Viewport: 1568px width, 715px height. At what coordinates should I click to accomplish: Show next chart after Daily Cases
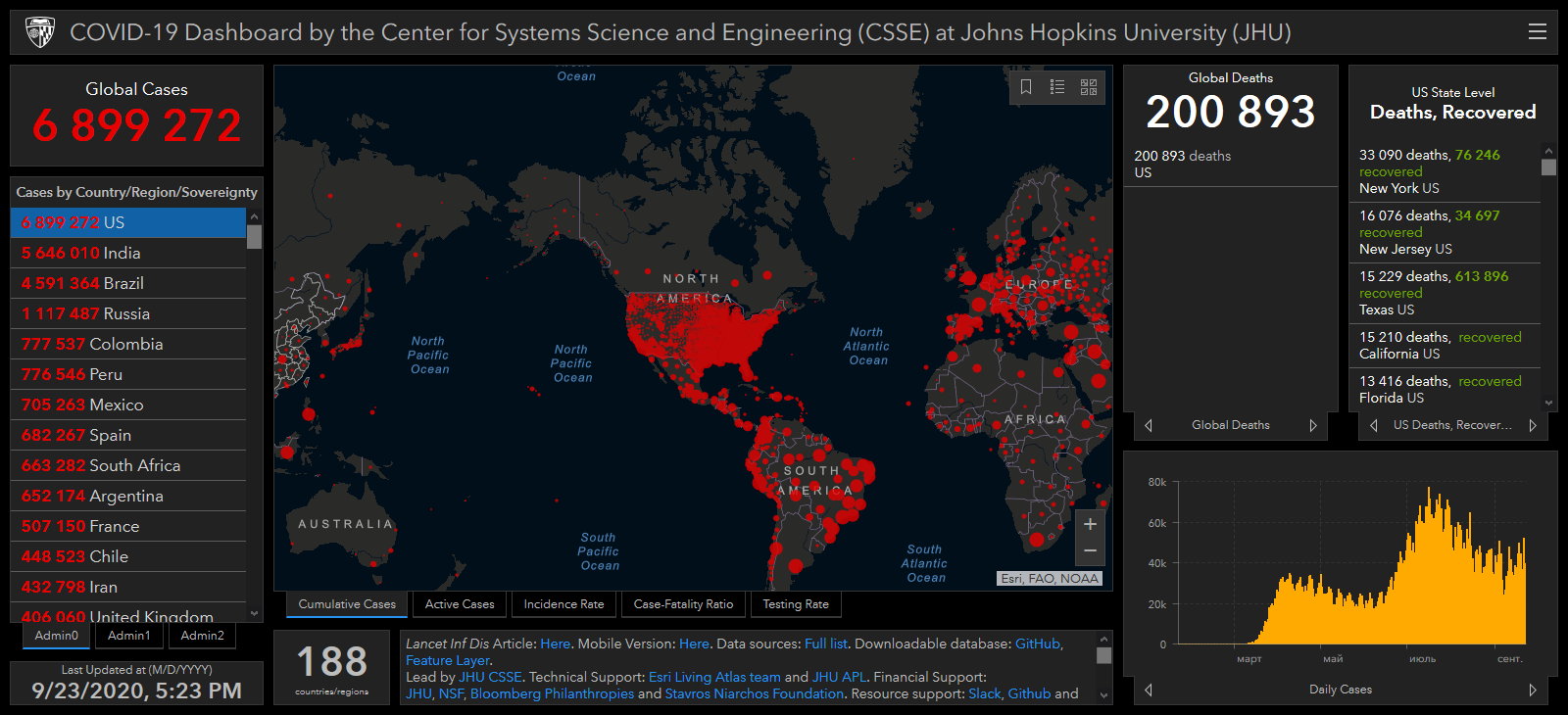point(1533,690)
